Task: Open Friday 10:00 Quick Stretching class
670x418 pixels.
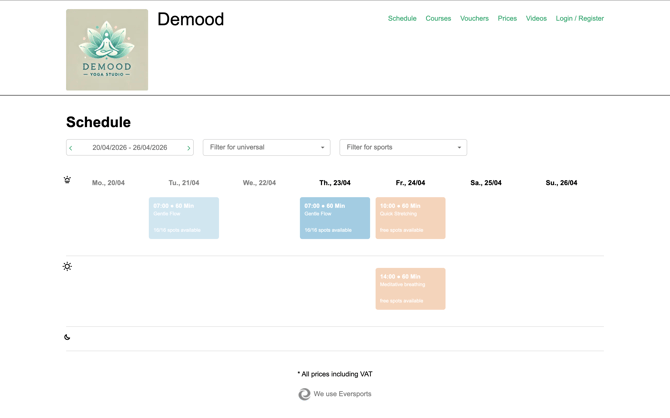Action: (x=410, y=217)
